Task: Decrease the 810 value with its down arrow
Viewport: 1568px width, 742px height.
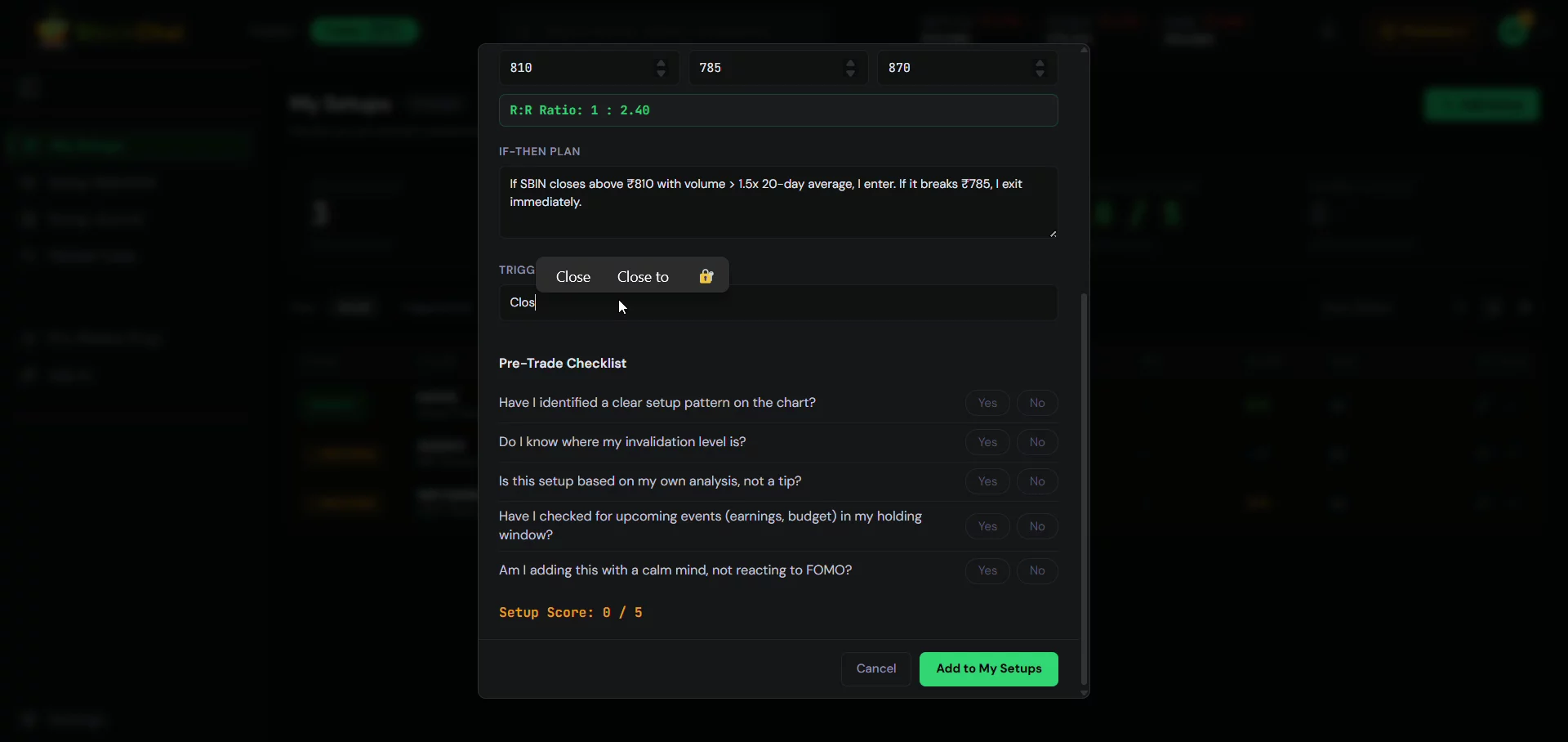Action: click(x=661, y=74)
